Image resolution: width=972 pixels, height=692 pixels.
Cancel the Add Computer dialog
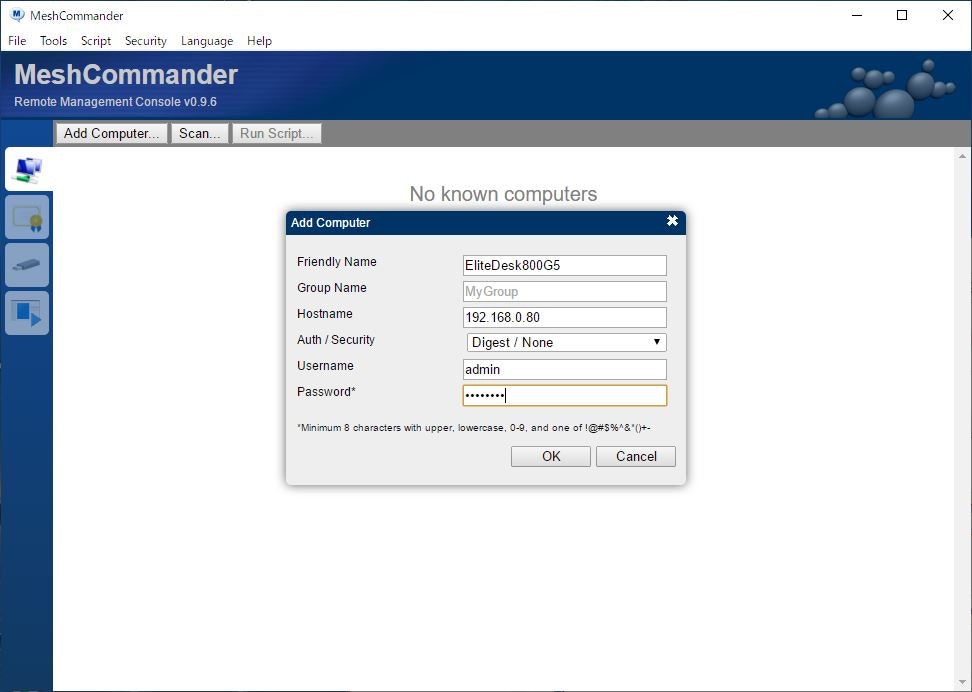(635, 456)
